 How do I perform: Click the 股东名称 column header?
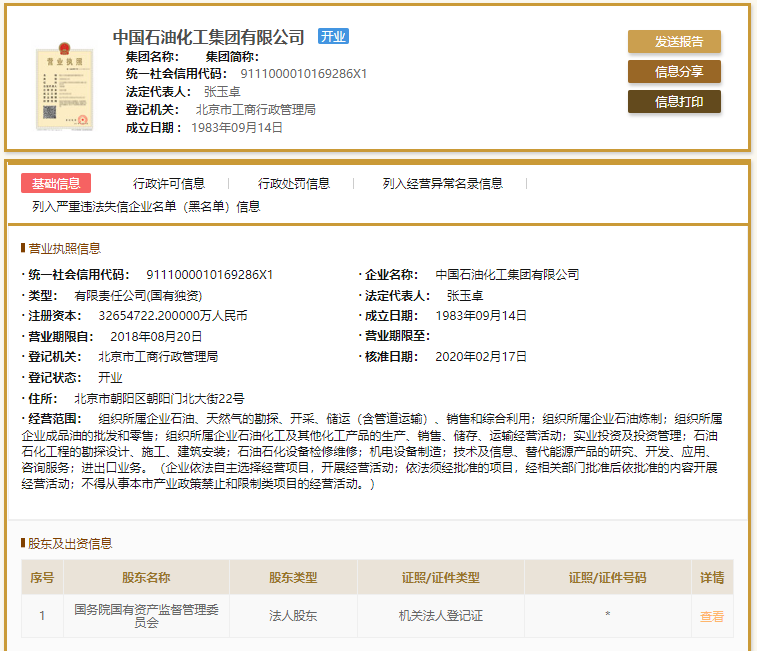(x=146, y=578)
